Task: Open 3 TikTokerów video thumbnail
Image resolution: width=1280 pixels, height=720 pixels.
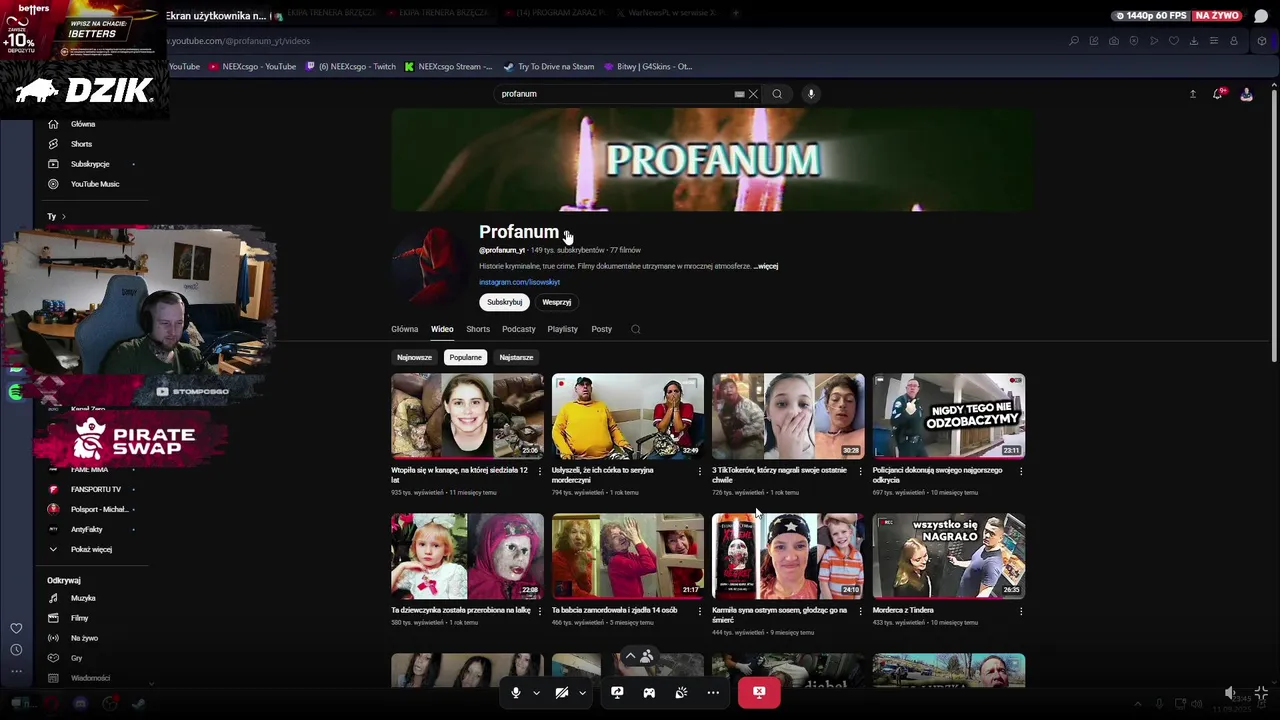Action: (x=788, y=416)
